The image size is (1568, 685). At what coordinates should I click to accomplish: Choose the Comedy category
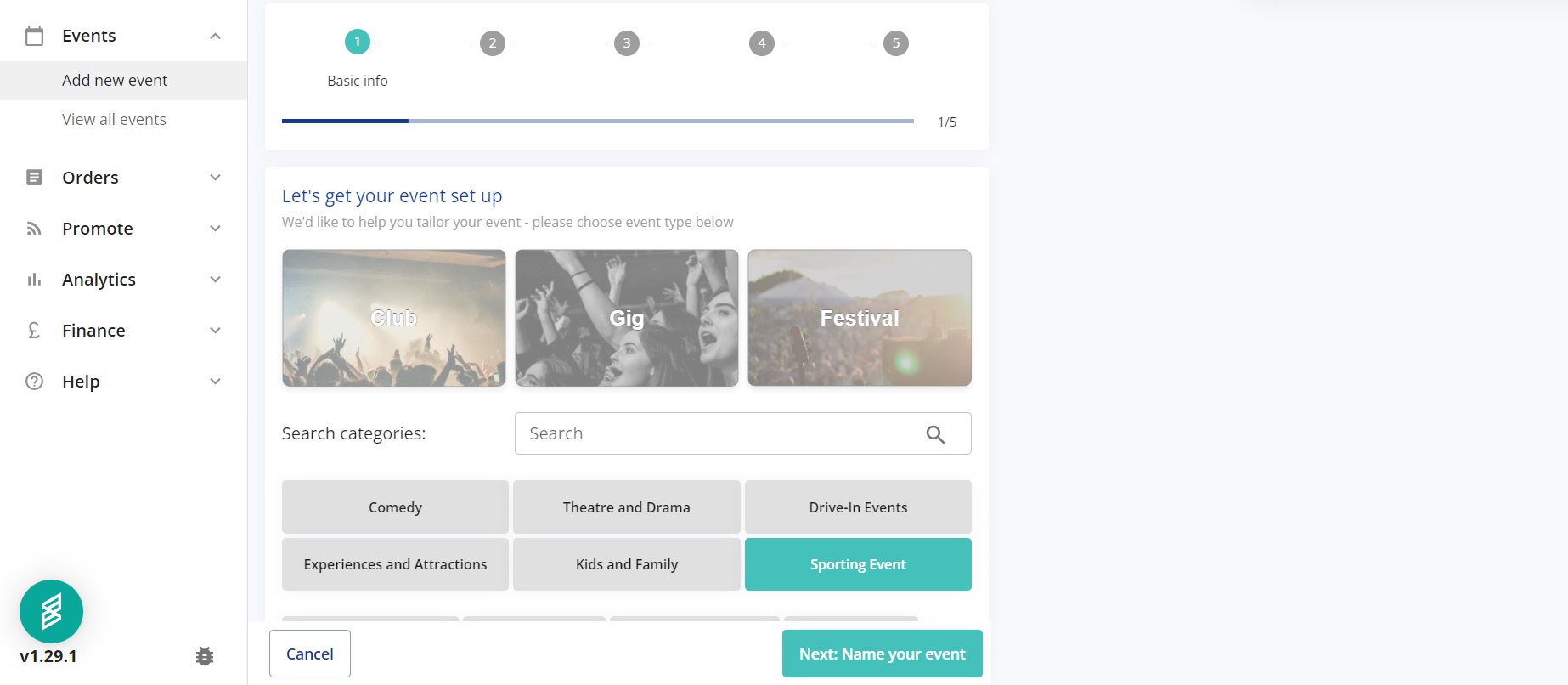click(395, 507)
